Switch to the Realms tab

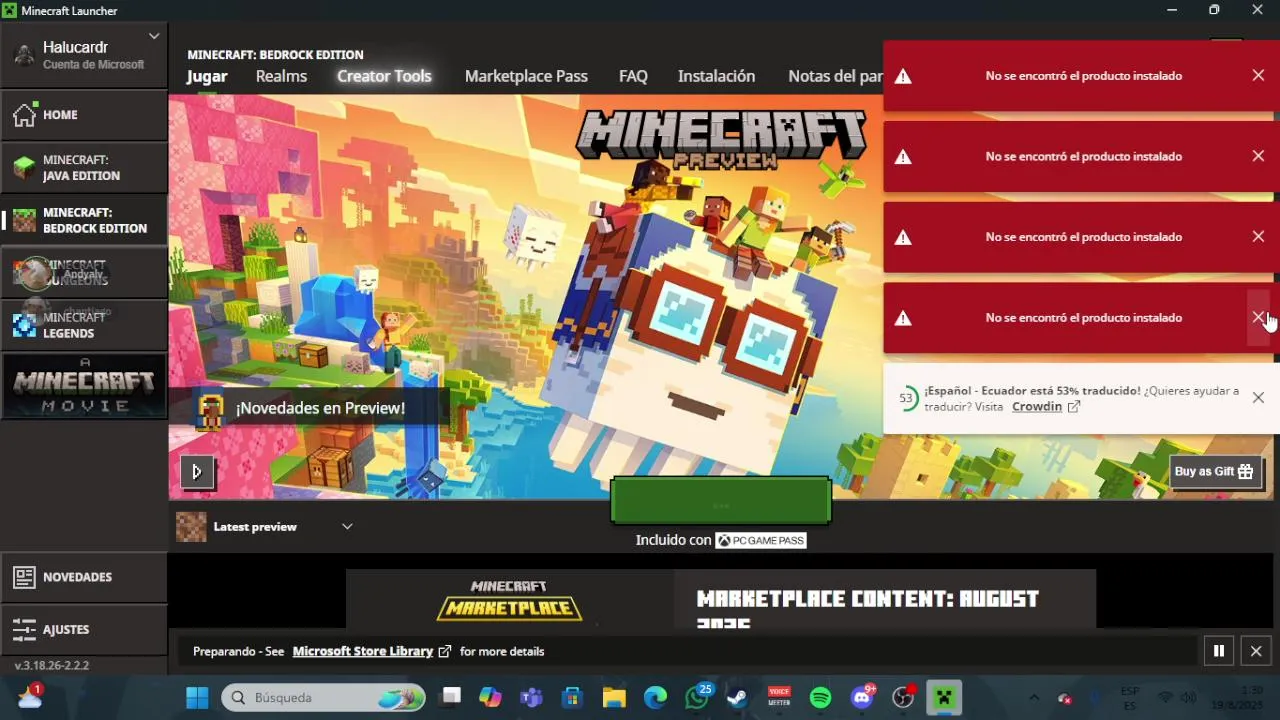[x=281, y=76]
